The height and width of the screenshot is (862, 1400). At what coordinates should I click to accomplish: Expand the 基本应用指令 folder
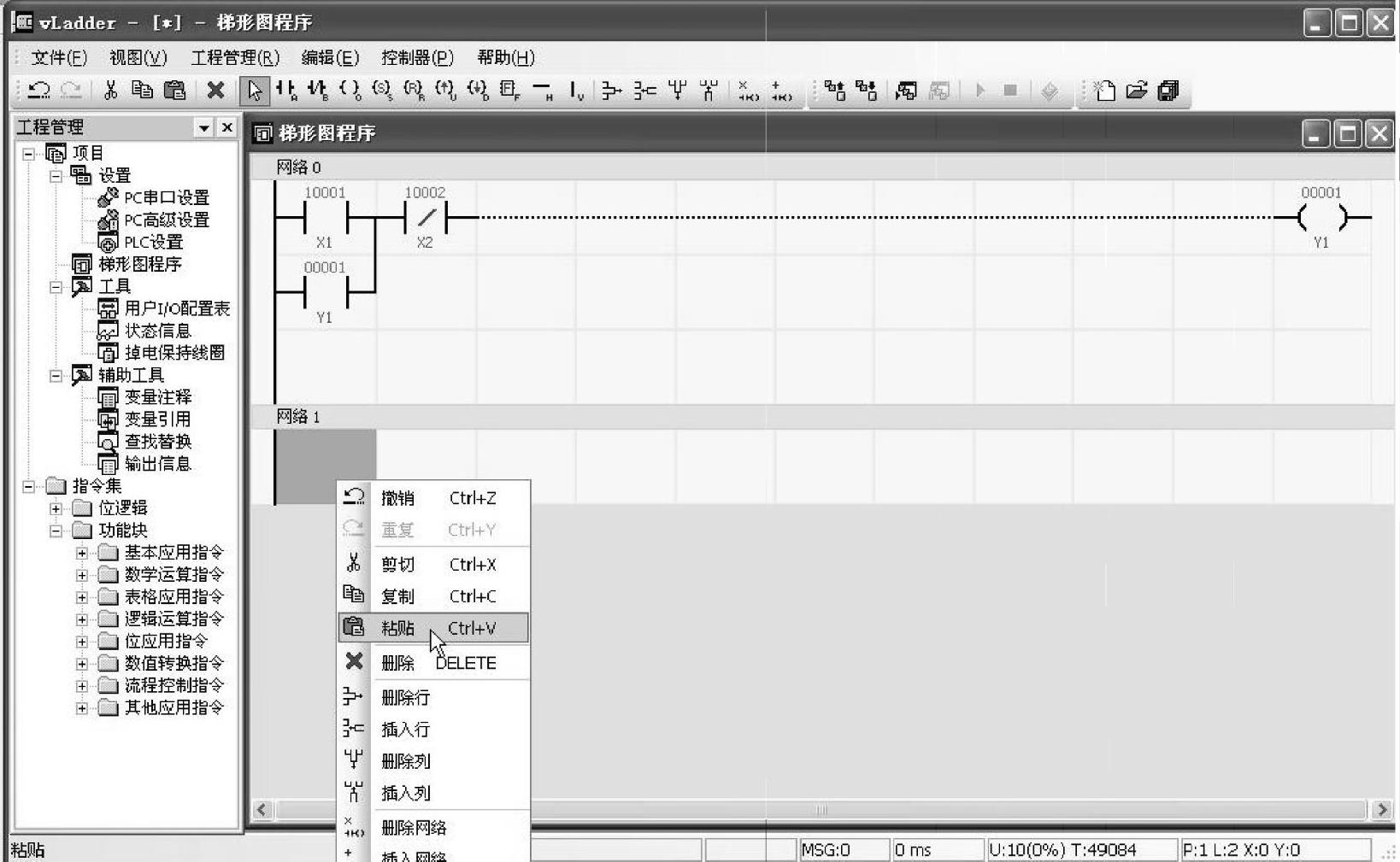pyautogui.click(x=82, y=554)
